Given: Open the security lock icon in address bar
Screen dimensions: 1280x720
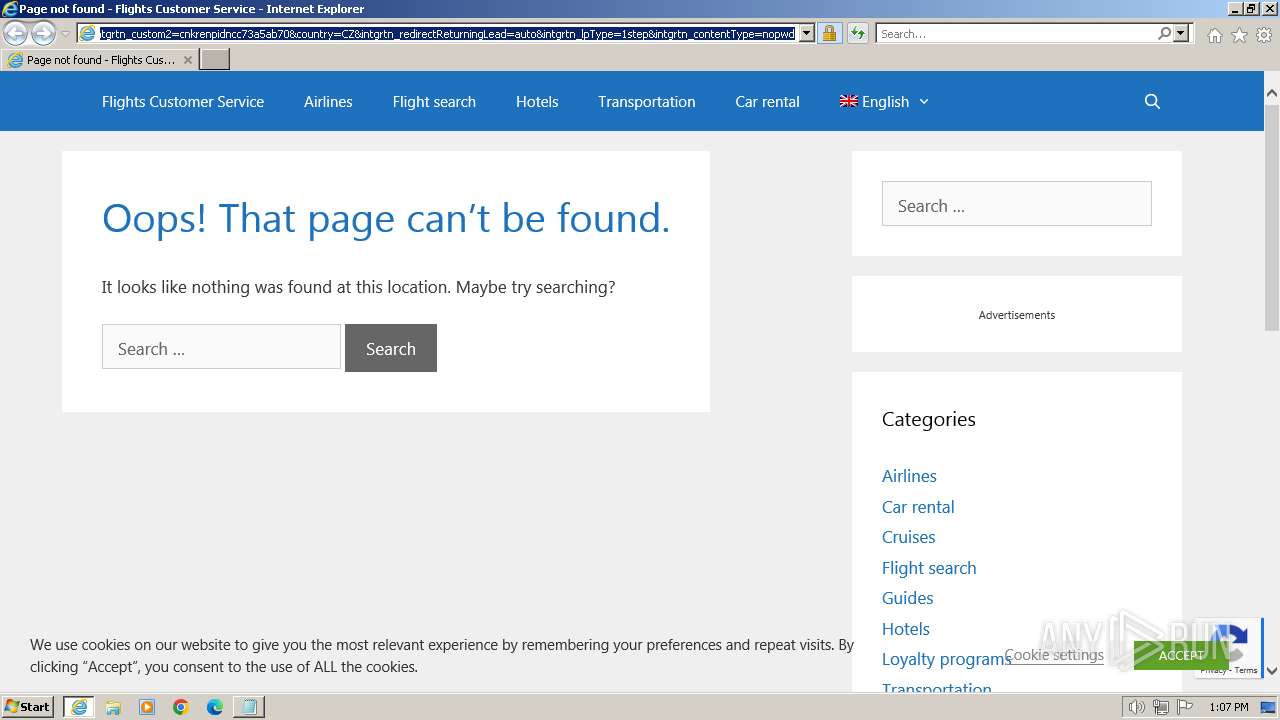Looking at the screenshot, I should click(829, 34).
